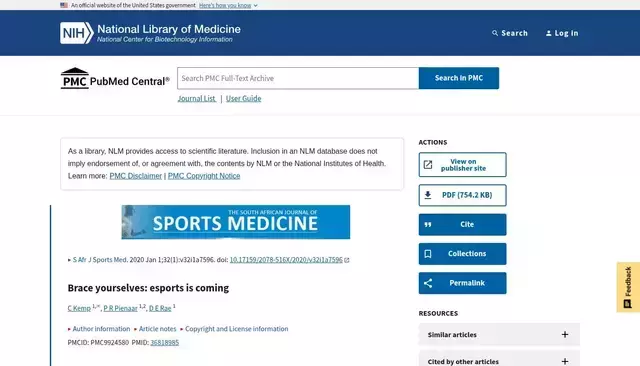Open the Journal List link
Screen dimensions: 640x366
[197, 98]
